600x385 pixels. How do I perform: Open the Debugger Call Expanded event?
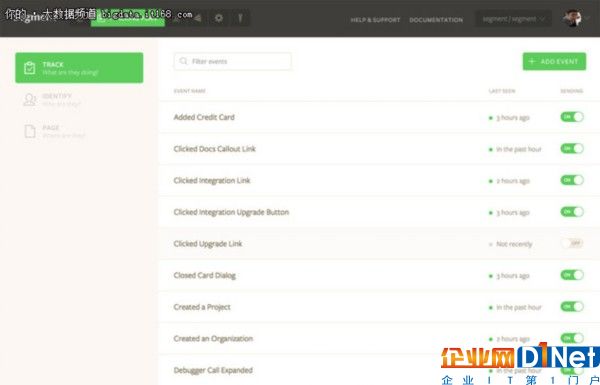coord(213,370)
